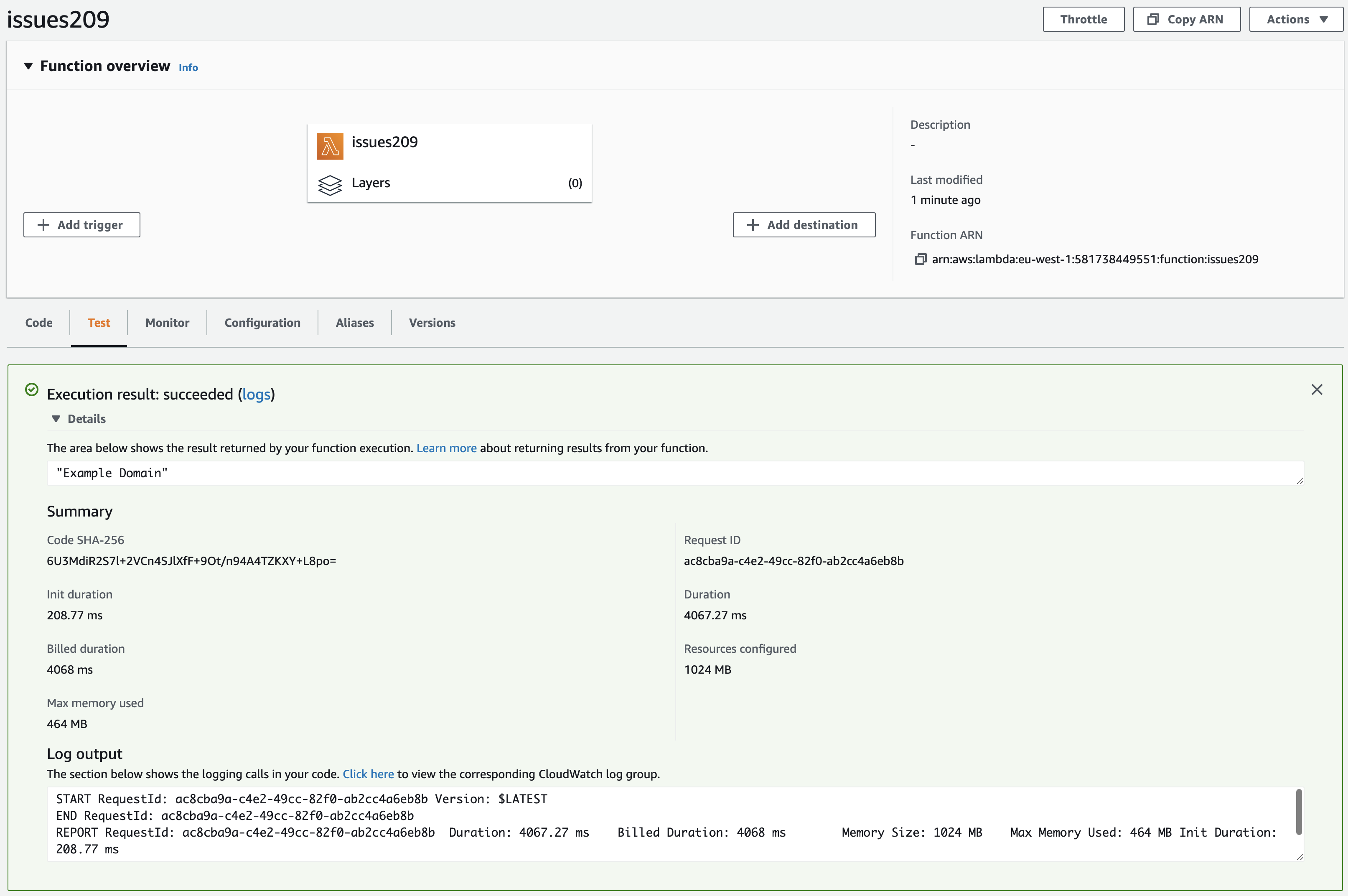The height and width of the screenshot is (896, 1348).
Task: Open the Info link beside Function overview
Action: click(x=188, y=67)
